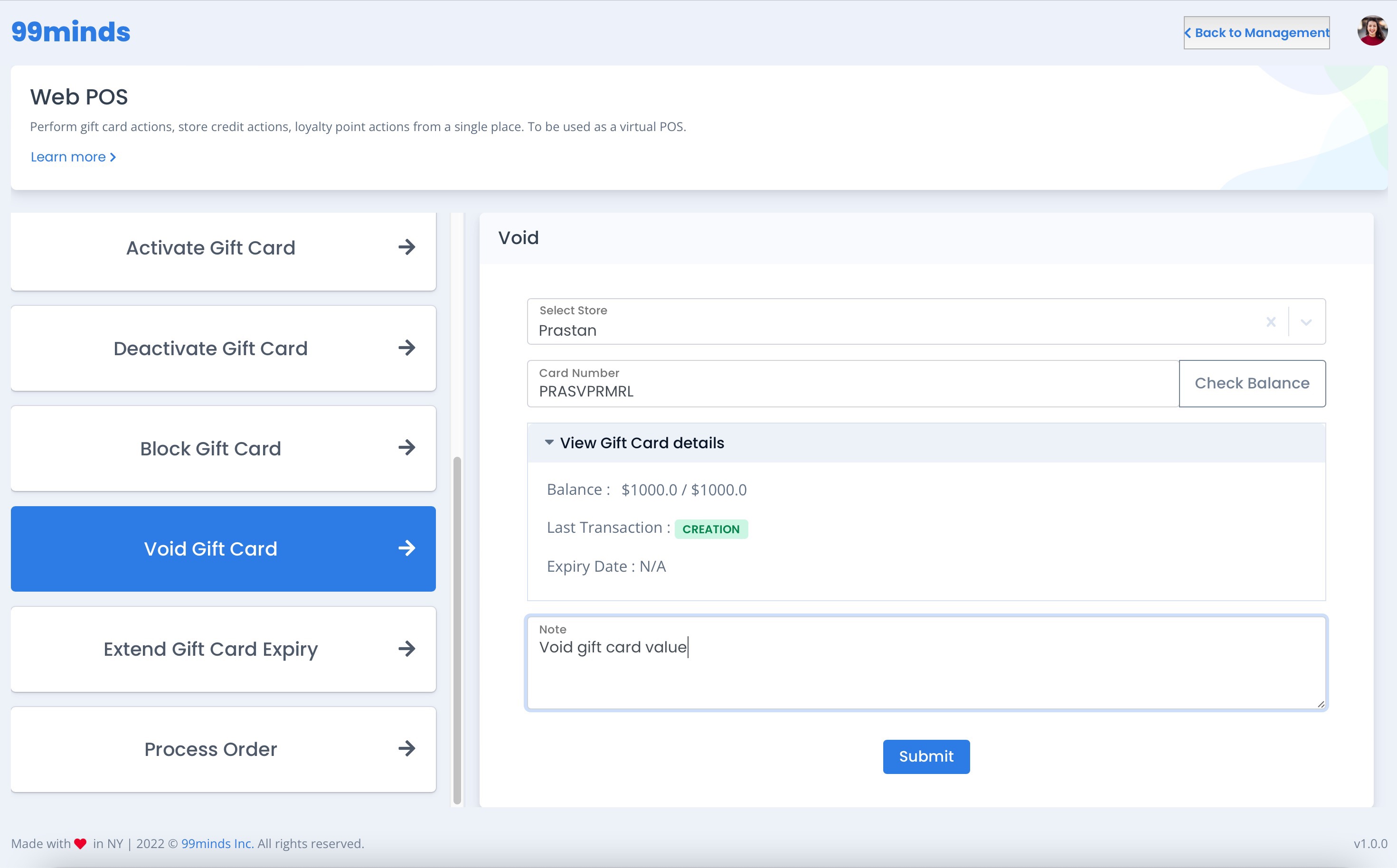Select Process Order menu item
The image size is (1397, 868).
[223, 749]
